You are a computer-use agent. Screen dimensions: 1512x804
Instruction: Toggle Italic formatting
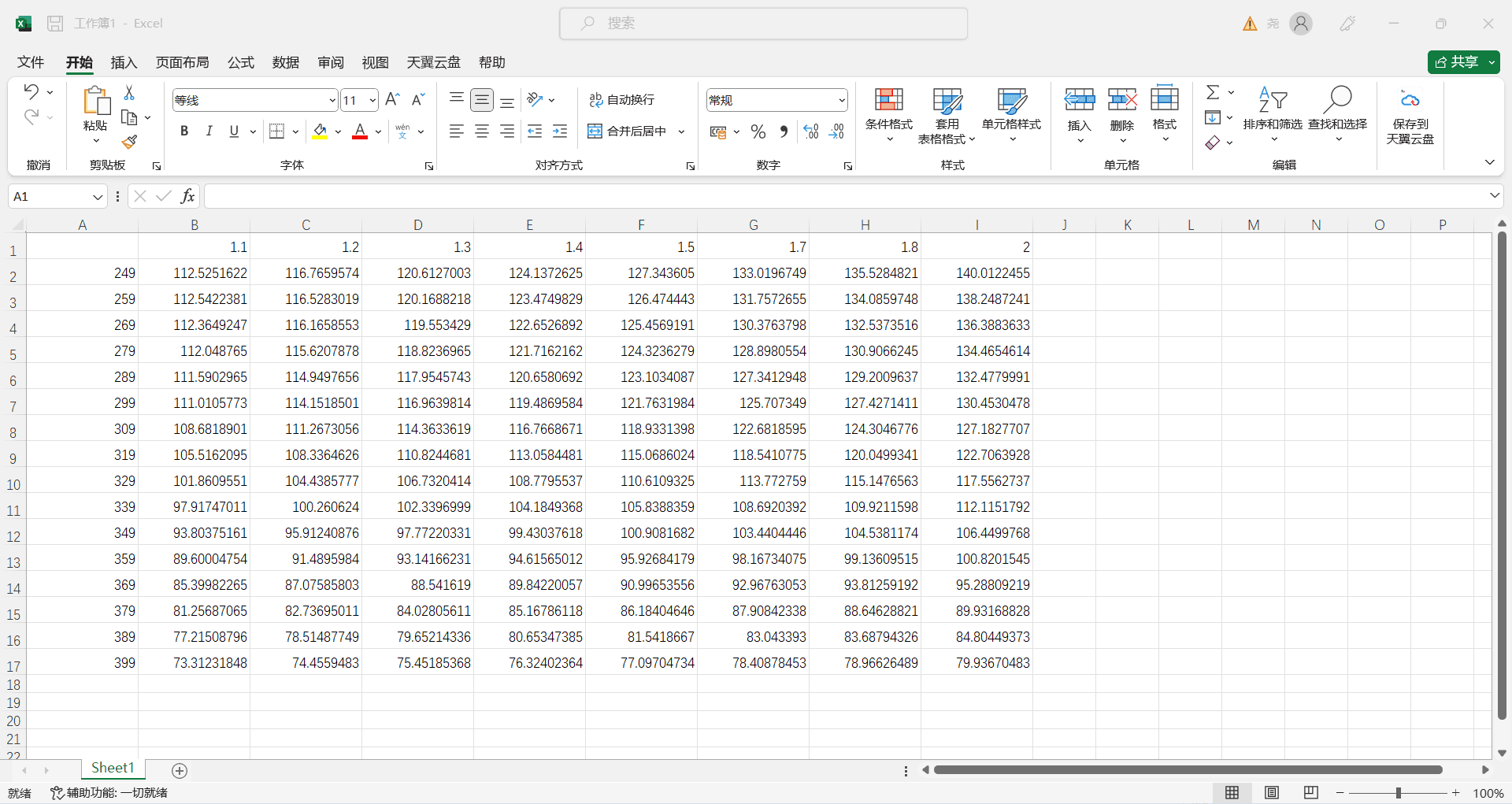(x=209, y=132)
